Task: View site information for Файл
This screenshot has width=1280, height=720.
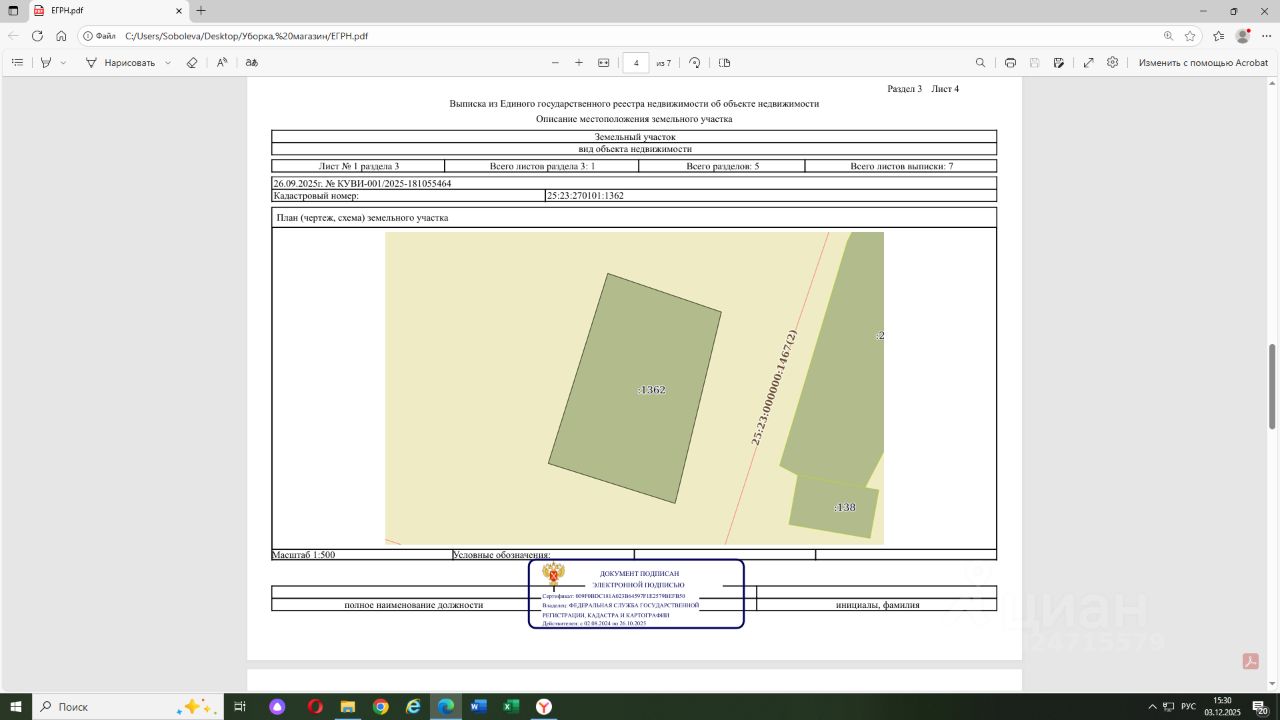Action: pyautogui.click(x=100, y=36)
